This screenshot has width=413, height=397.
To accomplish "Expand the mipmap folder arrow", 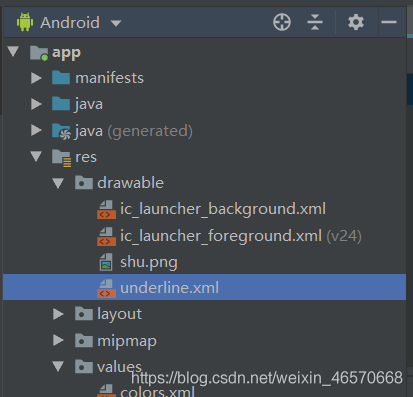I will (x=58, y=340).
